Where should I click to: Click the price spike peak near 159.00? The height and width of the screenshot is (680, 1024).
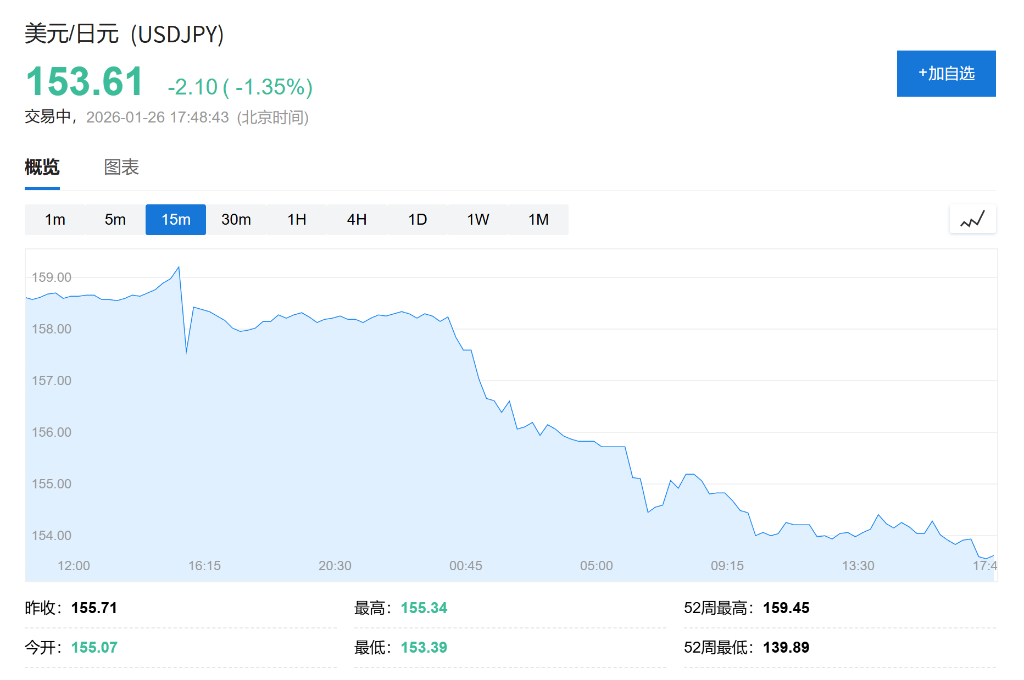point(178,267)
